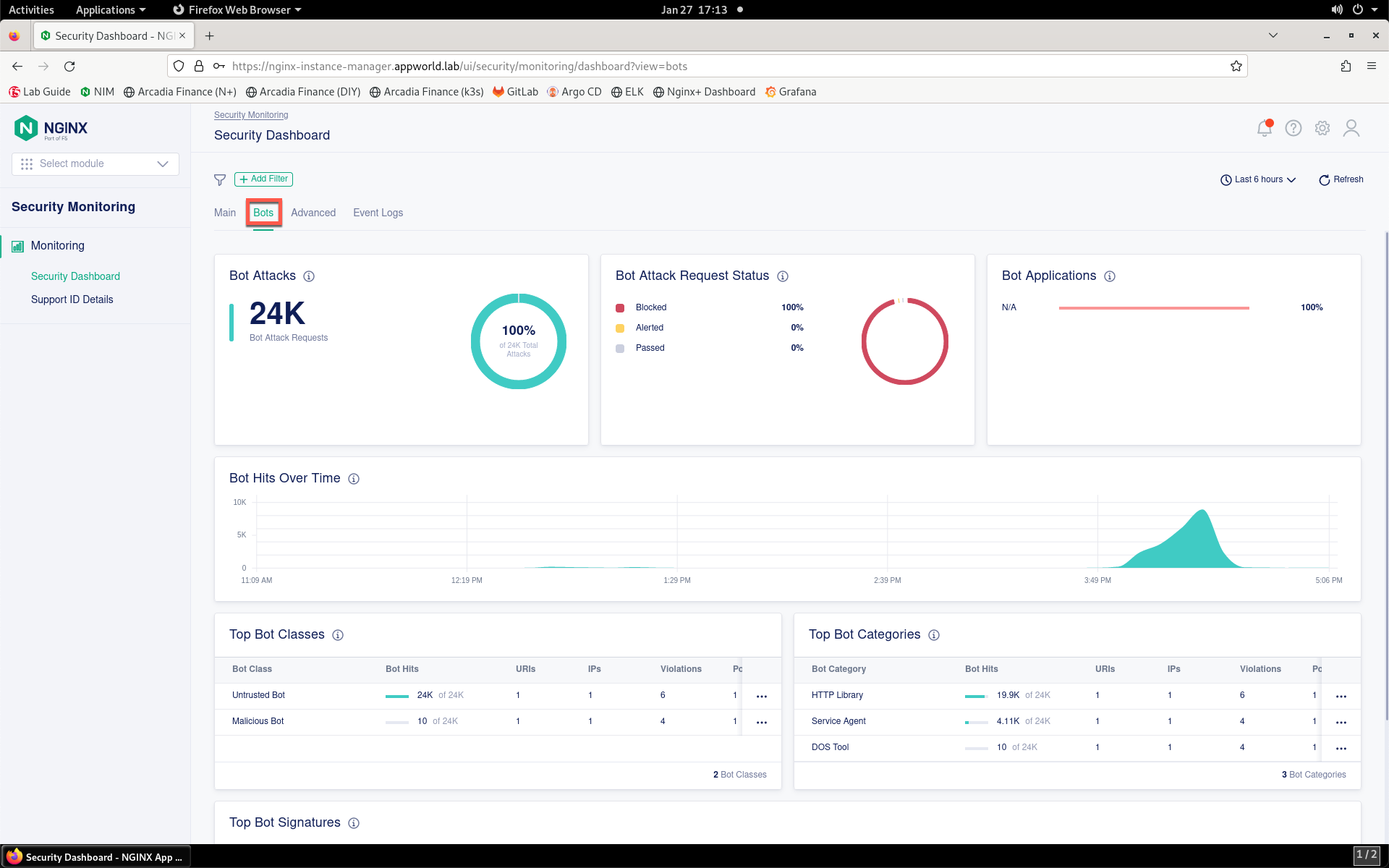Expand the Select module dropdown
Image resolution: width=1389 pixels, height=868 pixels.
tap(95, 163)
